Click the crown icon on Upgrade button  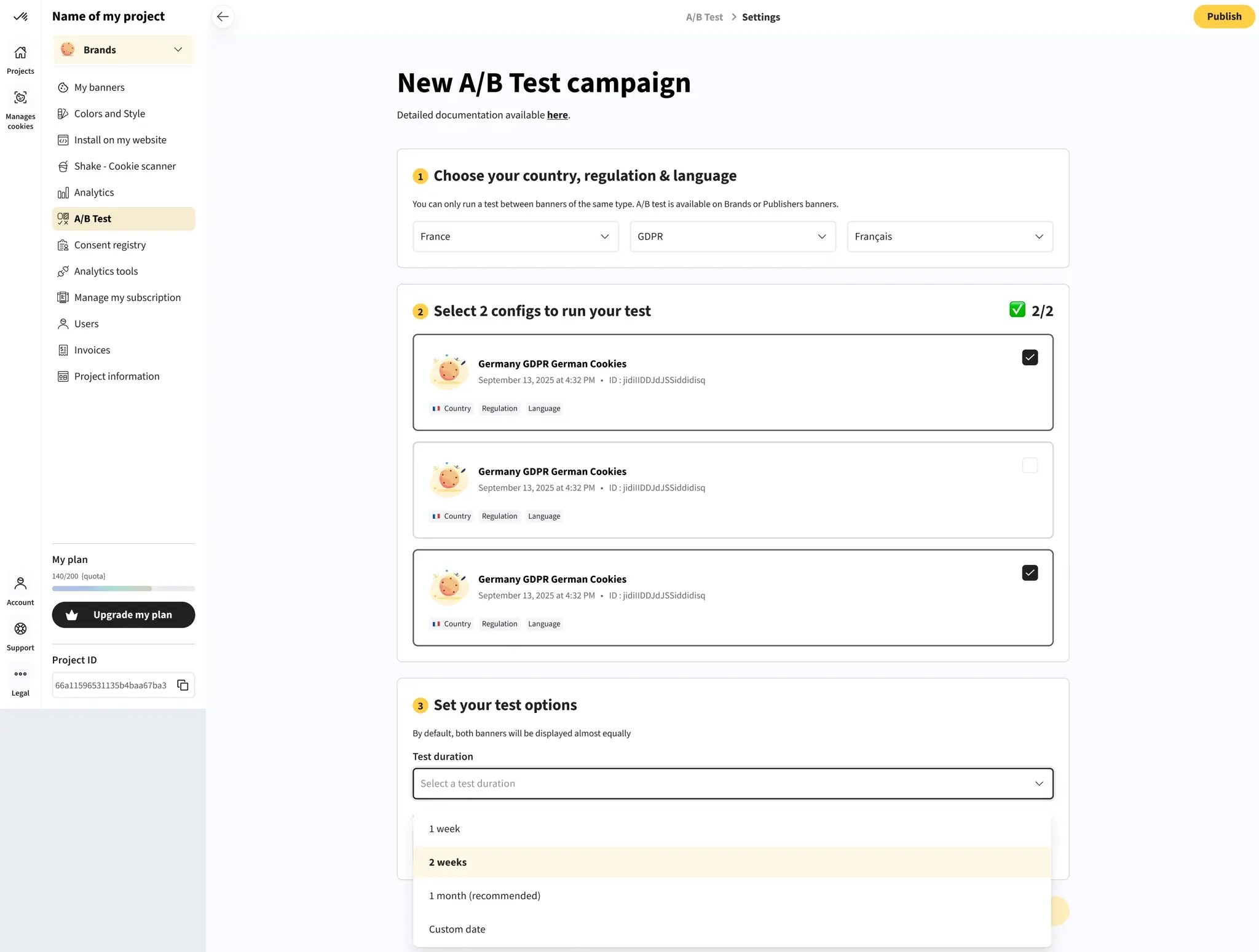72,615
